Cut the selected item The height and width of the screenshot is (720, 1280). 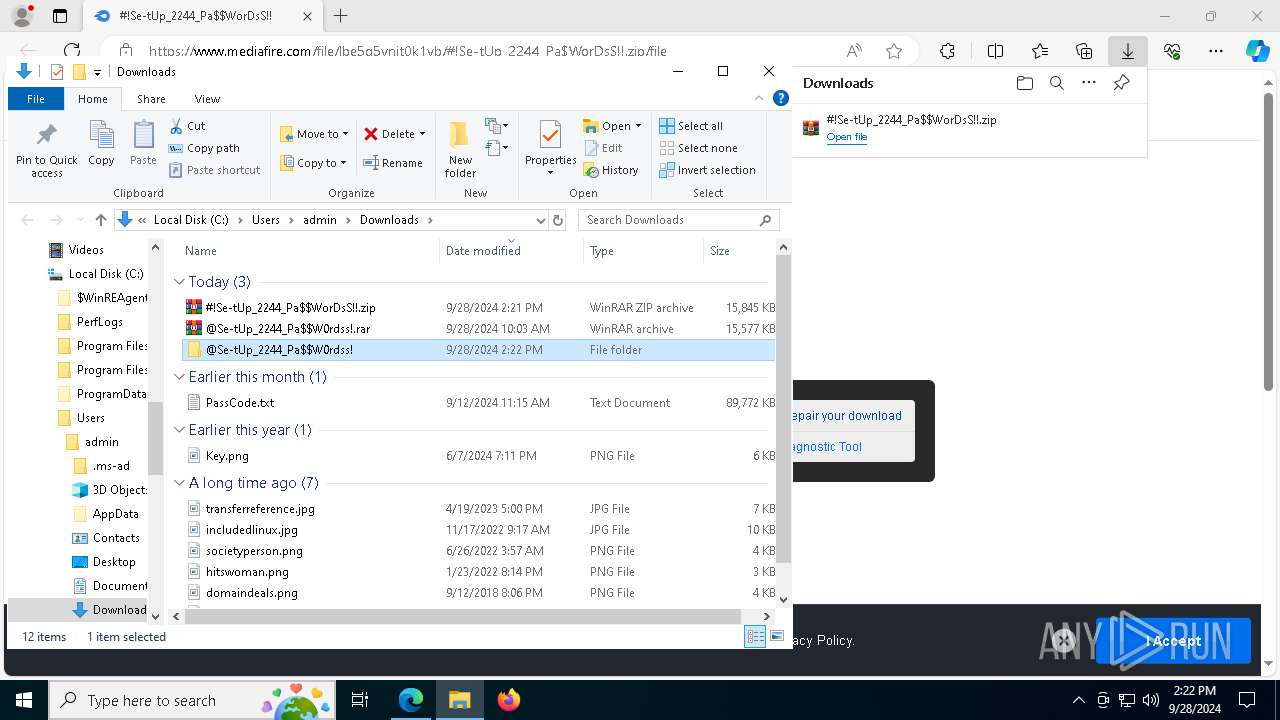(187, 126)
